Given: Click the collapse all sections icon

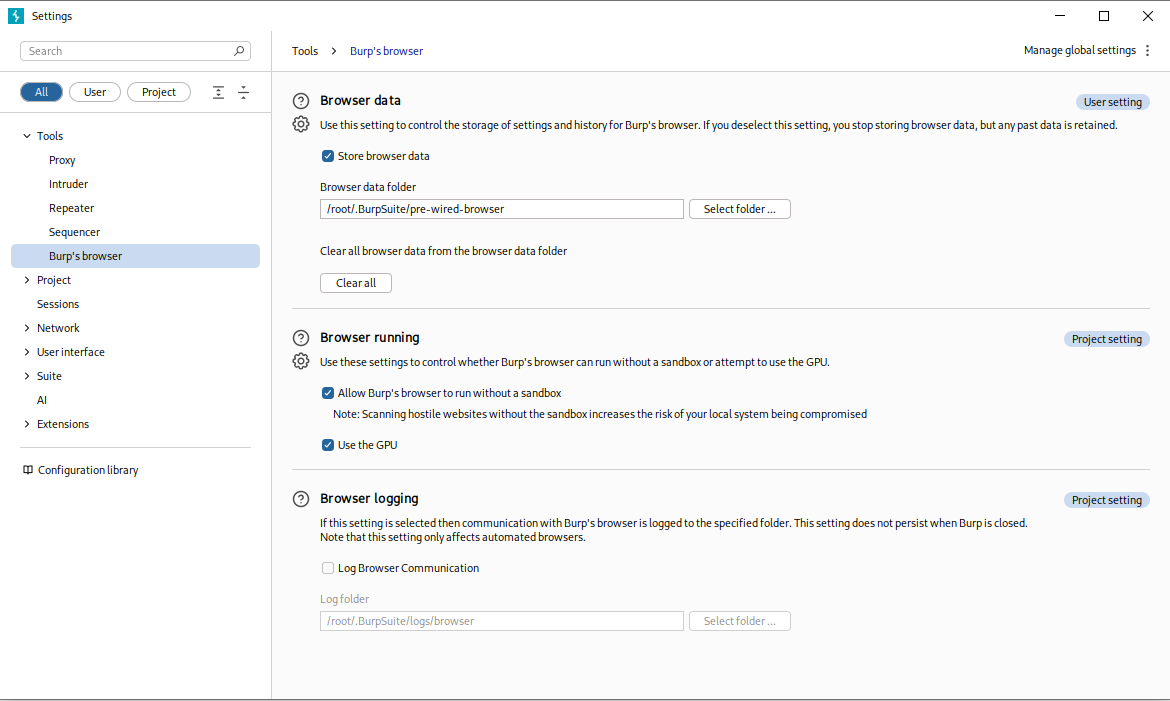Looking at the screenshot, I should (x=243, y=92).
